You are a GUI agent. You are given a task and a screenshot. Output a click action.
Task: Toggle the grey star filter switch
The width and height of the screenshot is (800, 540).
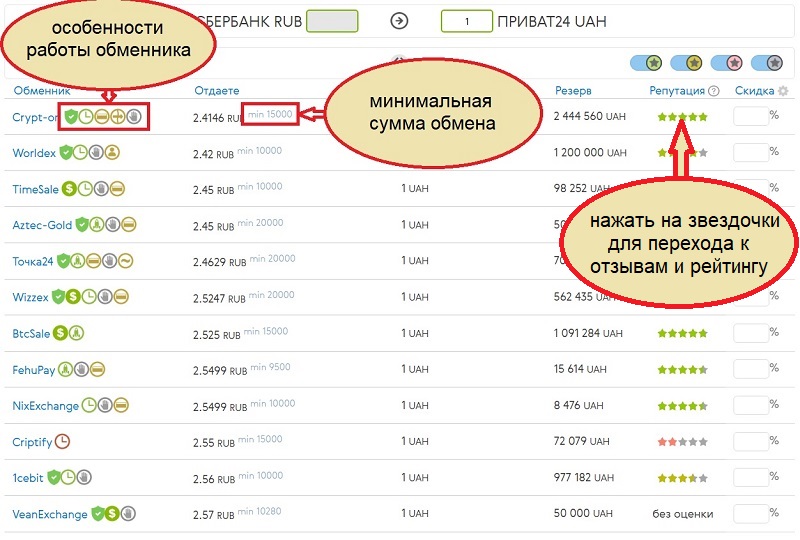click(767, 63)
